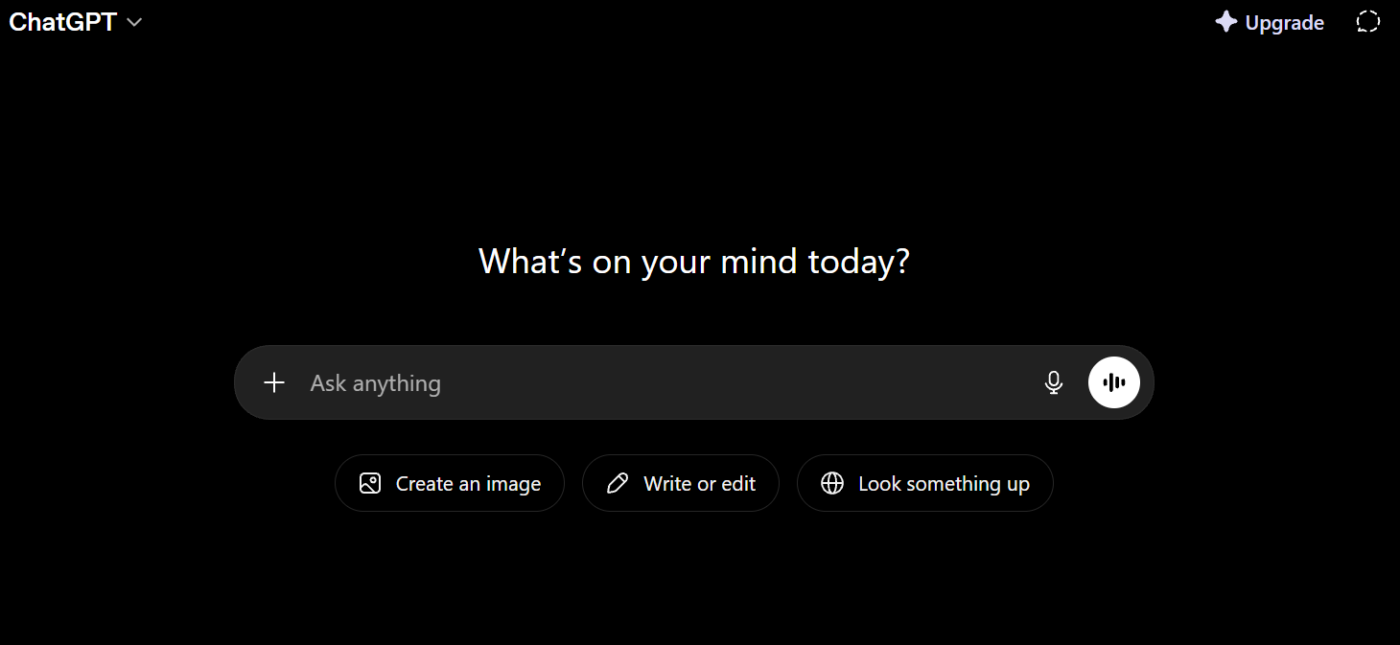Click the heading What's on your mind today?
The width and height of the screenshot is (1400, 645).
pyautogui.click(x=694, y=262)
